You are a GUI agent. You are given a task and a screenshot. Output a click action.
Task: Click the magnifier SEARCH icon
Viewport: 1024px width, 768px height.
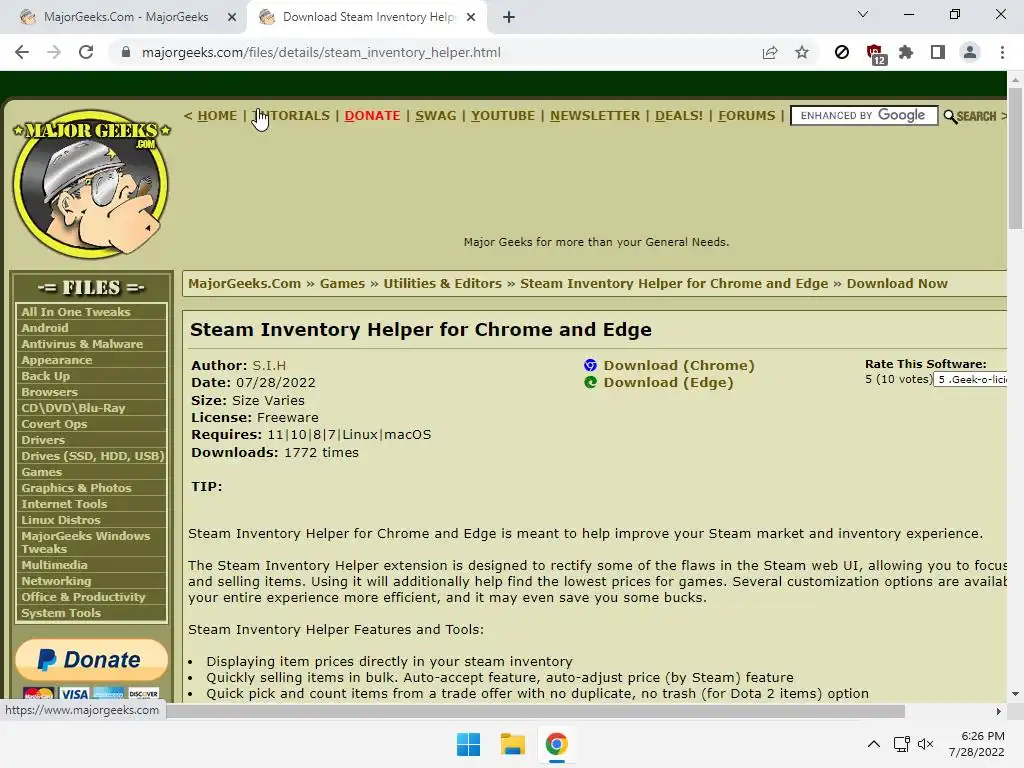(970, 116)
